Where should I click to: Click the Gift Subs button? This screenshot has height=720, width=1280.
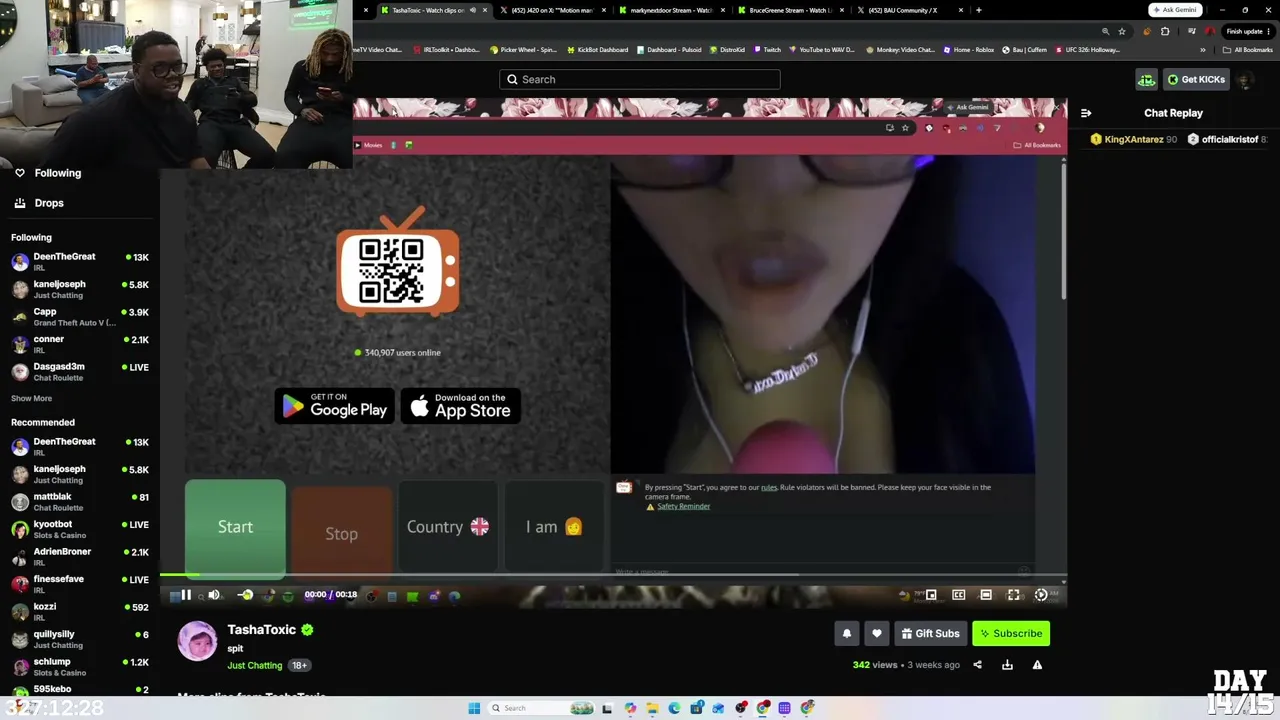point(930,633)
